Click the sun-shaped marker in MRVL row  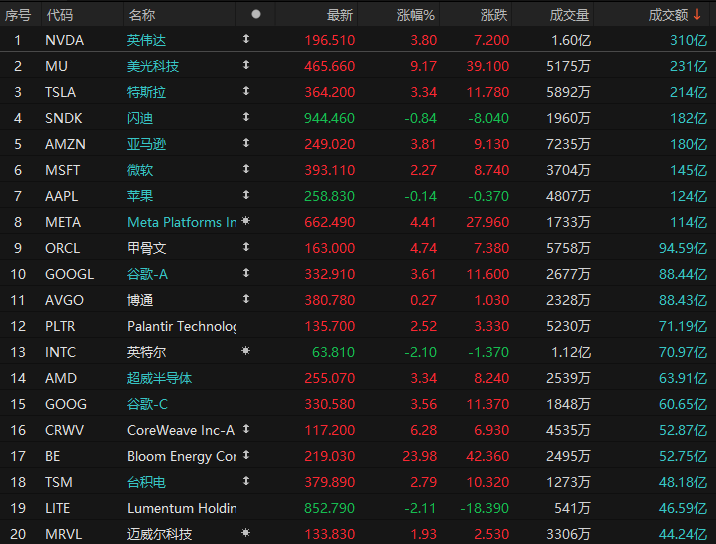click(x=246, y=533)
